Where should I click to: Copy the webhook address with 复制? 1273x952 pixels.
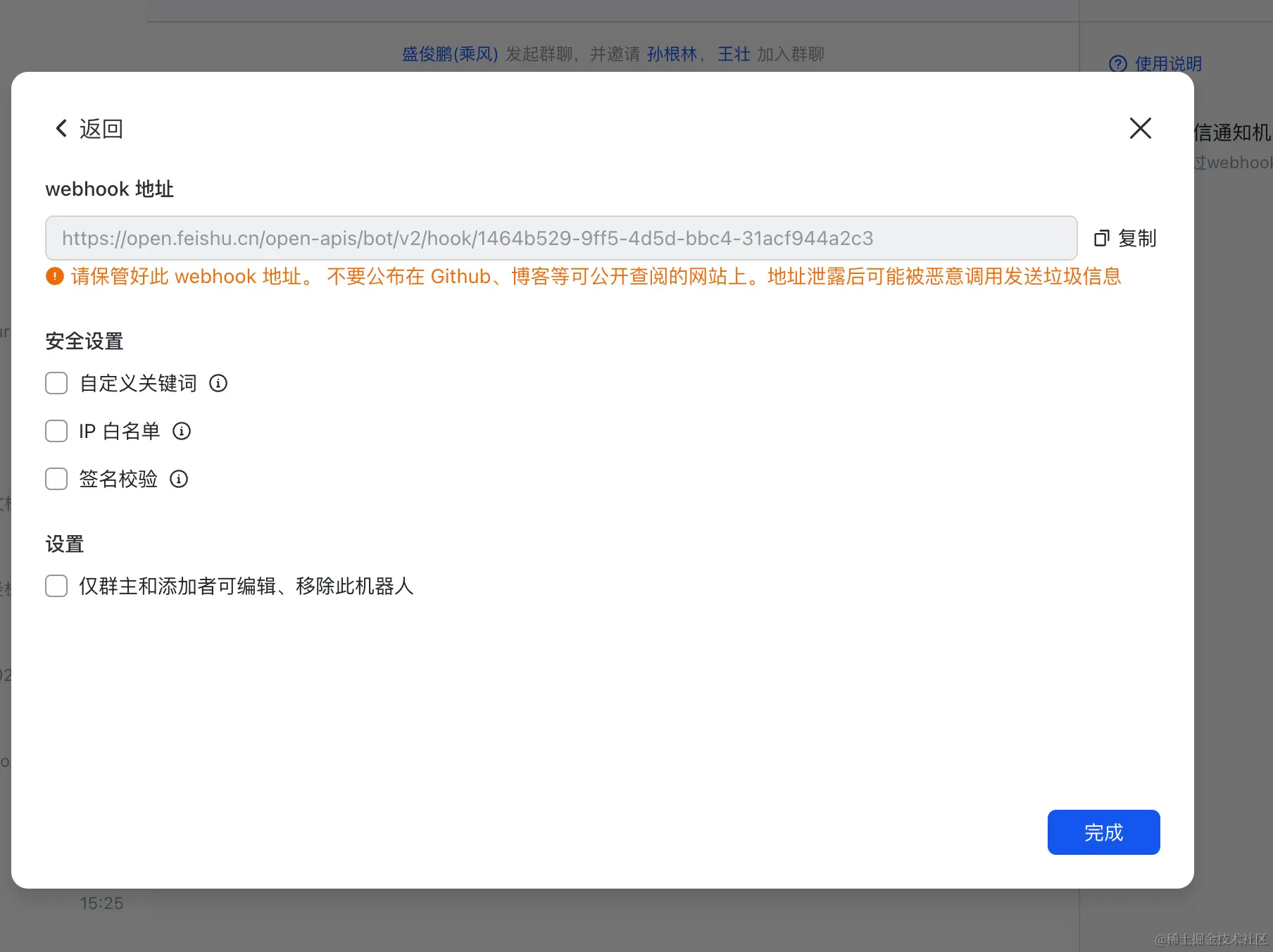(1125, 239)
